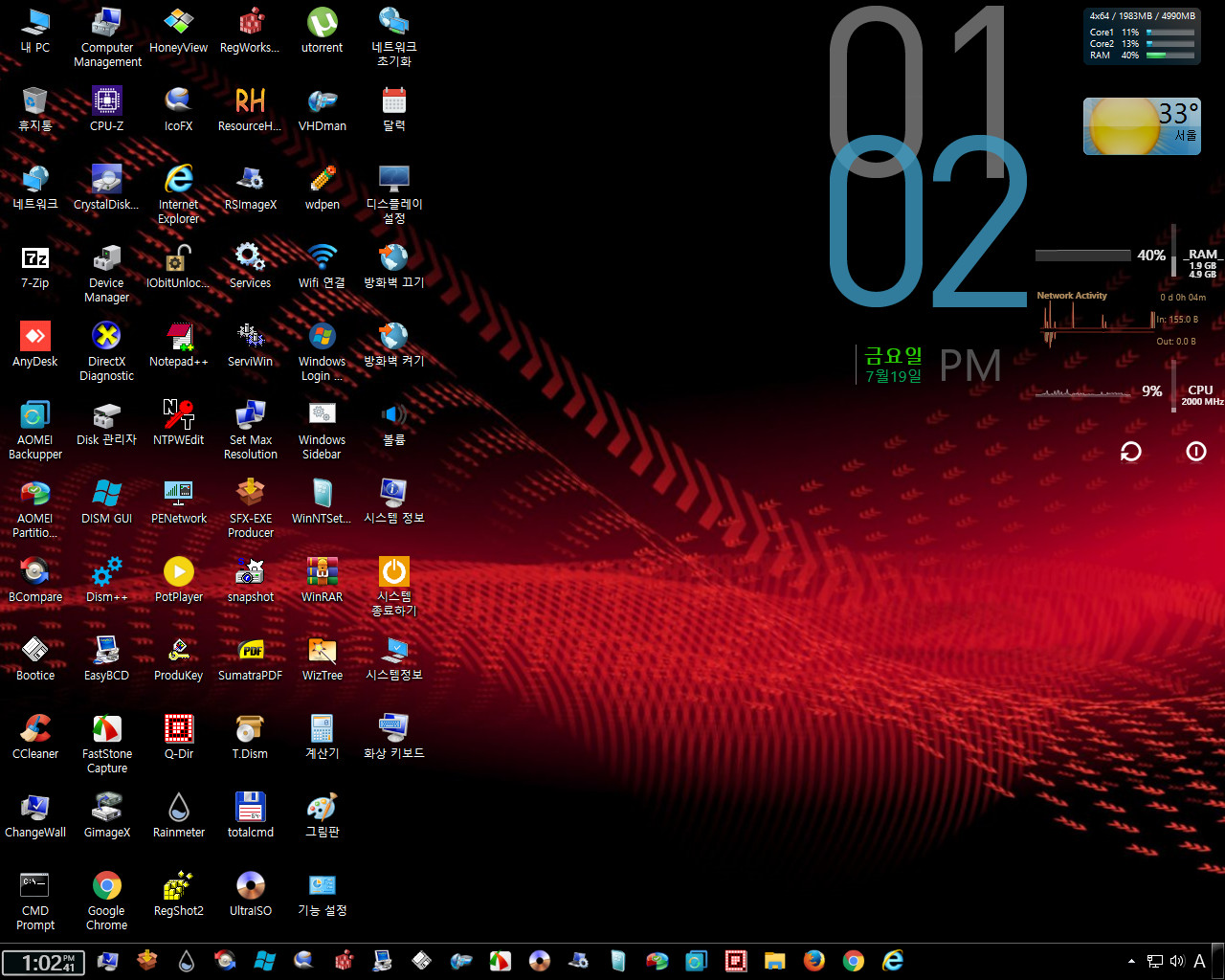Click the taskbar clock showing 1:02
1225x980 pixels.
click(43, 962)
